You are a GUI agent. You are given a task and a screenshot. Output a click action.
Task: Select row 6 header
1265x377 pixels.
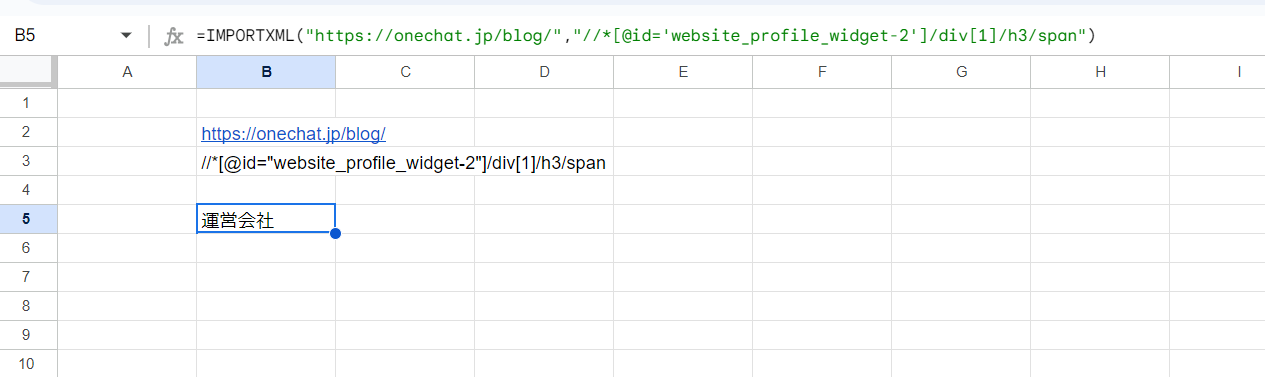click(28, 249)
